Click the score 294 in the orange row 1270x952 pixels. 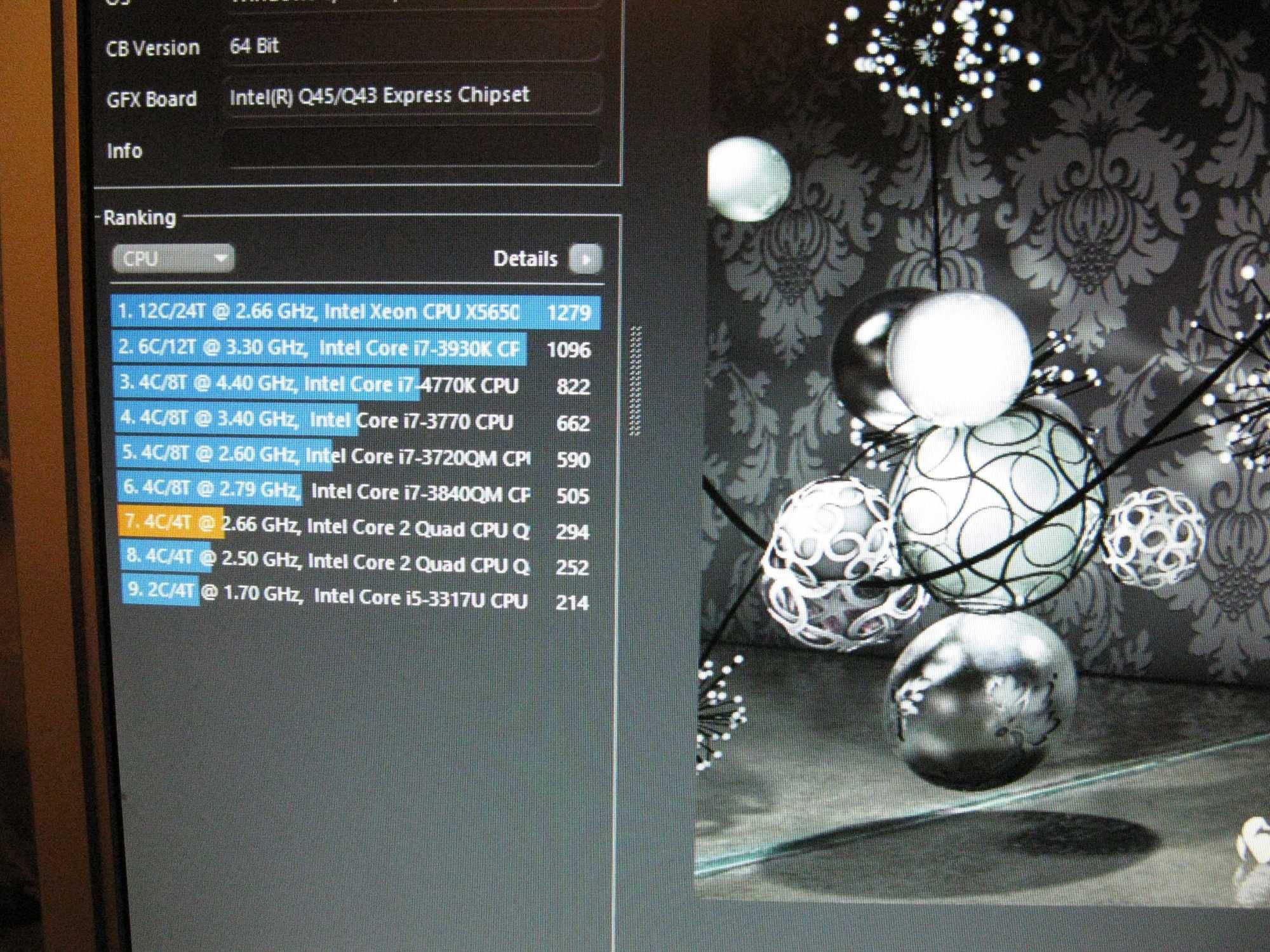[x=572, y=532]
